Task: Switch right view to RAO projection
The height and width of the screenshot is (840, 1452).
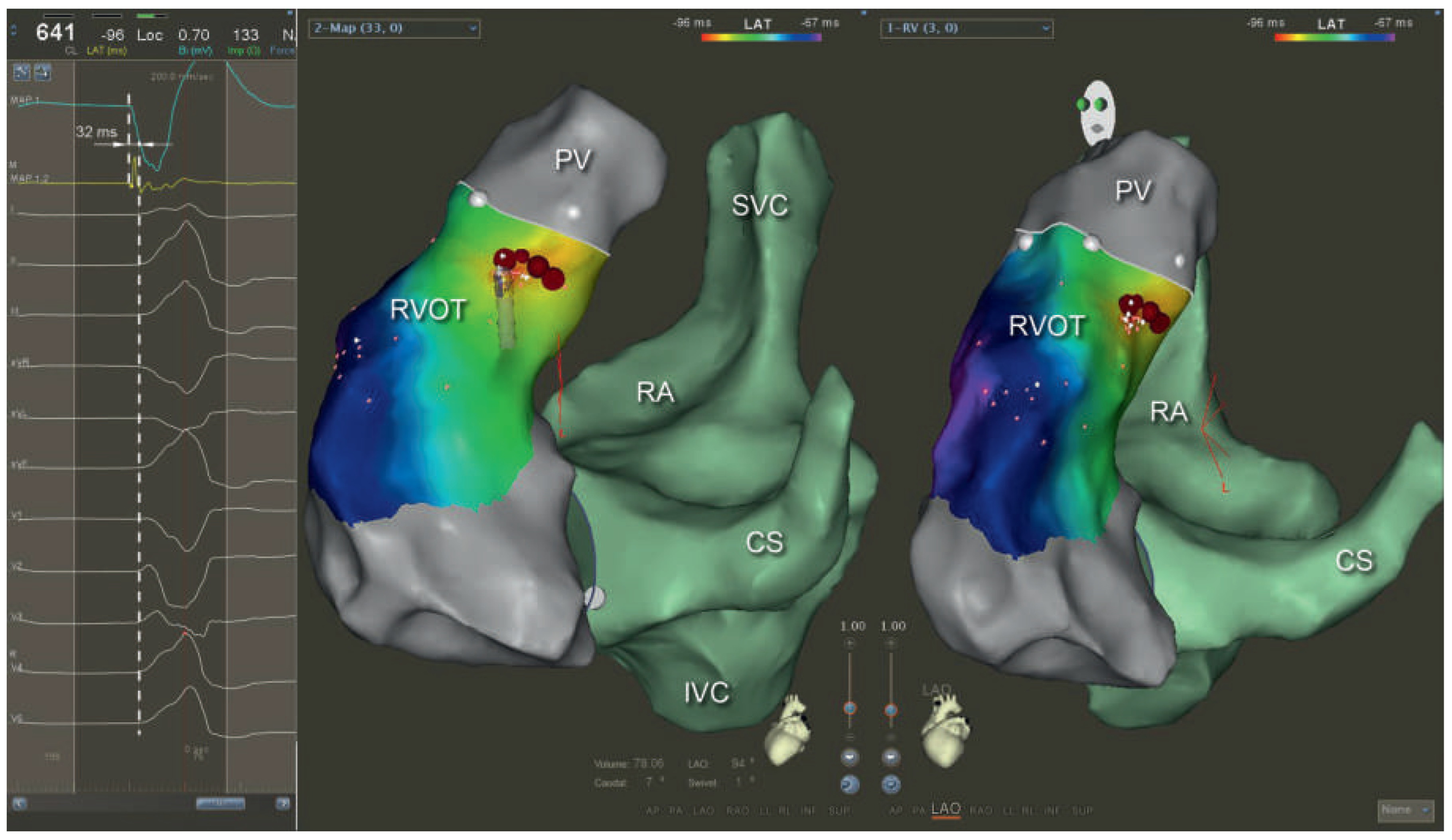Action: pyautogui.click(x=980, y=810)
